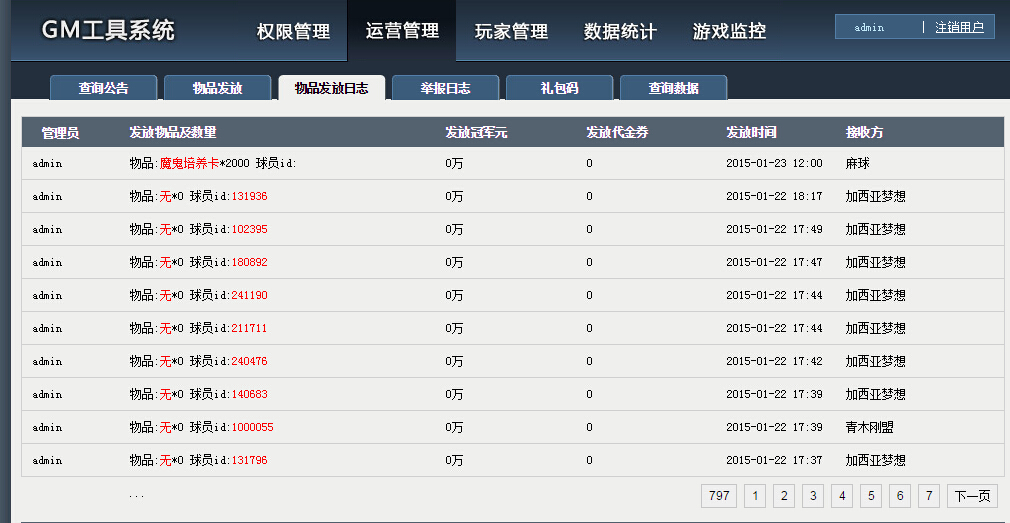Click player id 131796

coord(249,461)
